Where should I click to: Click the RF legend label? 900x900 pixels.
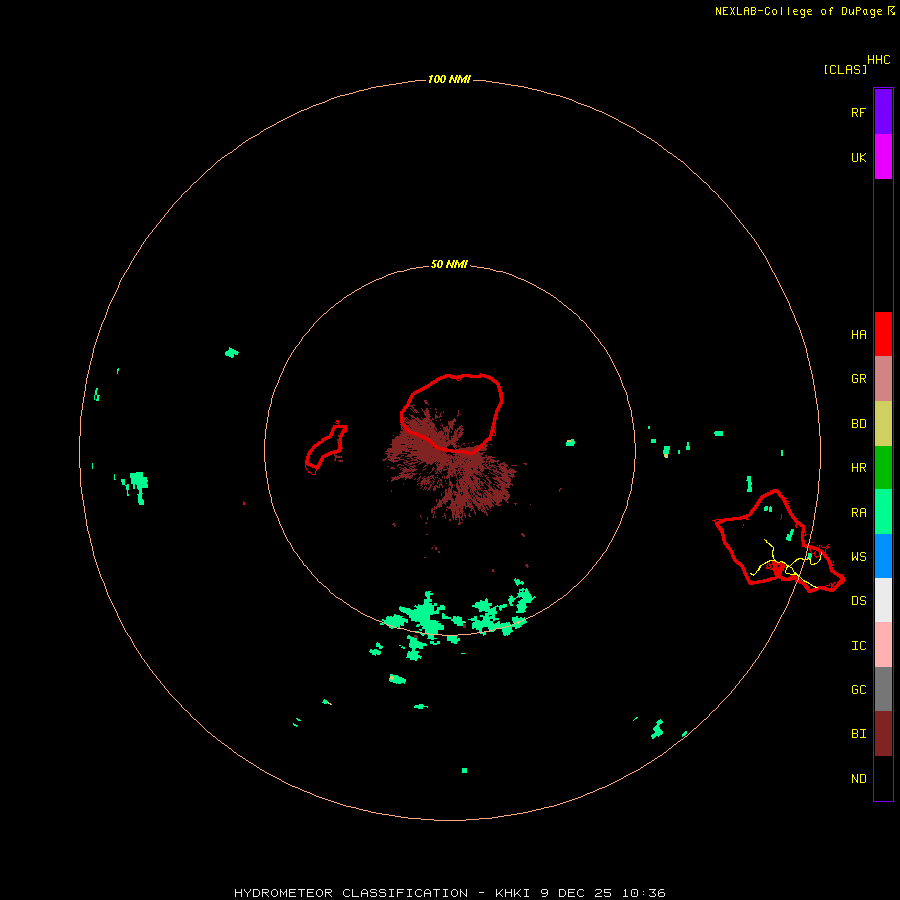pyautogui.click(x=858, y=112)
